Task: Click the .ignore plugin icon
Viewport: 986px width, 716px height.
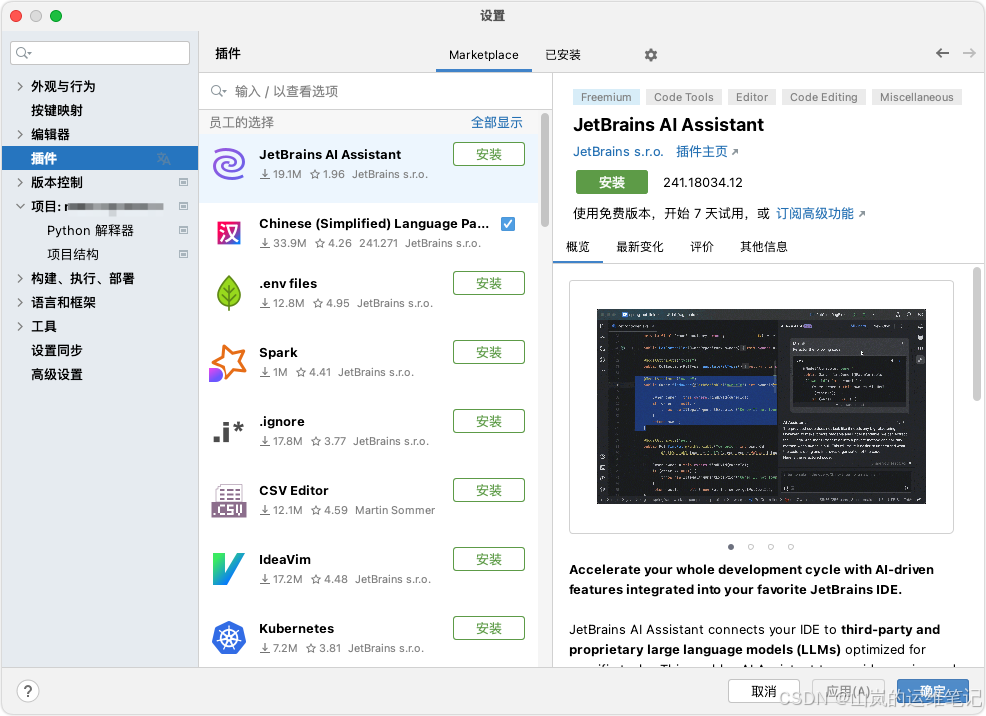Action: (x=228, y=431)
